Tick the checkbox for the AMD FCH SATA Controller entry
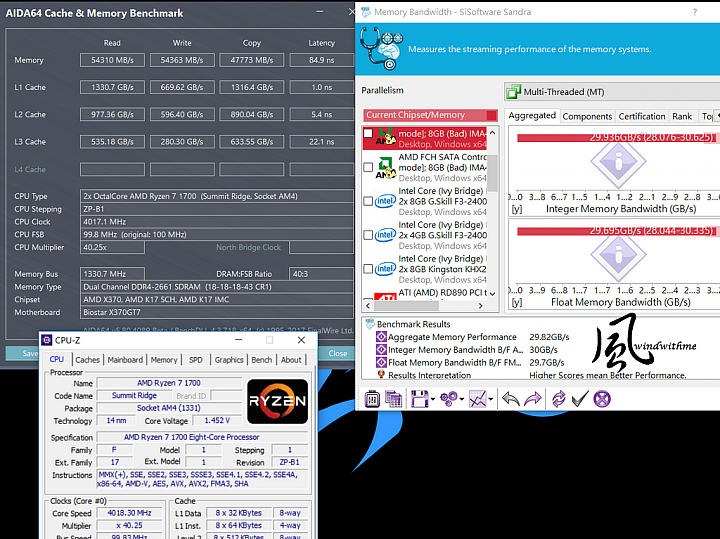Image resolution: width=720 pixels, height=539 pixels. pos(368,167)
